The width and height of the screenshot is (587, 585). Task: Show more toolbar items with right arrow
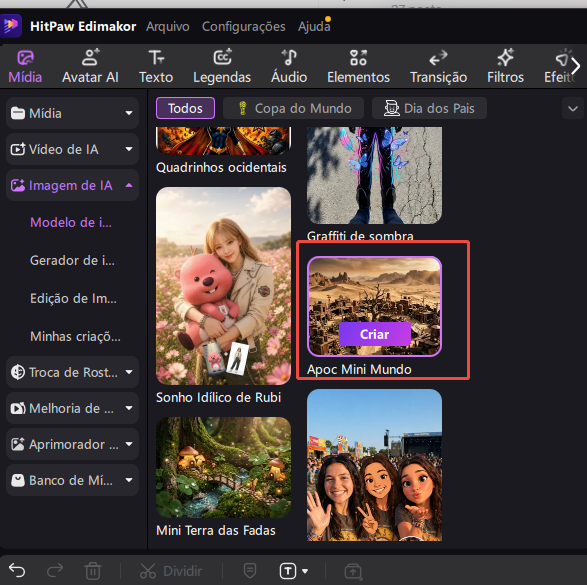pyautogui.click(x=576, y=66)
